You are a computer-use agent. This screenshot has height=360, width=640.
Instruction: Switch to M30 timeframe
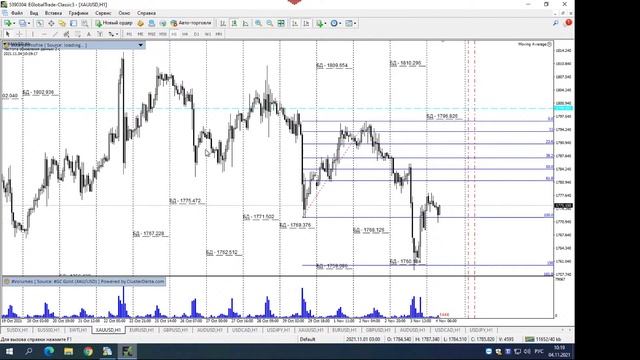163,34
